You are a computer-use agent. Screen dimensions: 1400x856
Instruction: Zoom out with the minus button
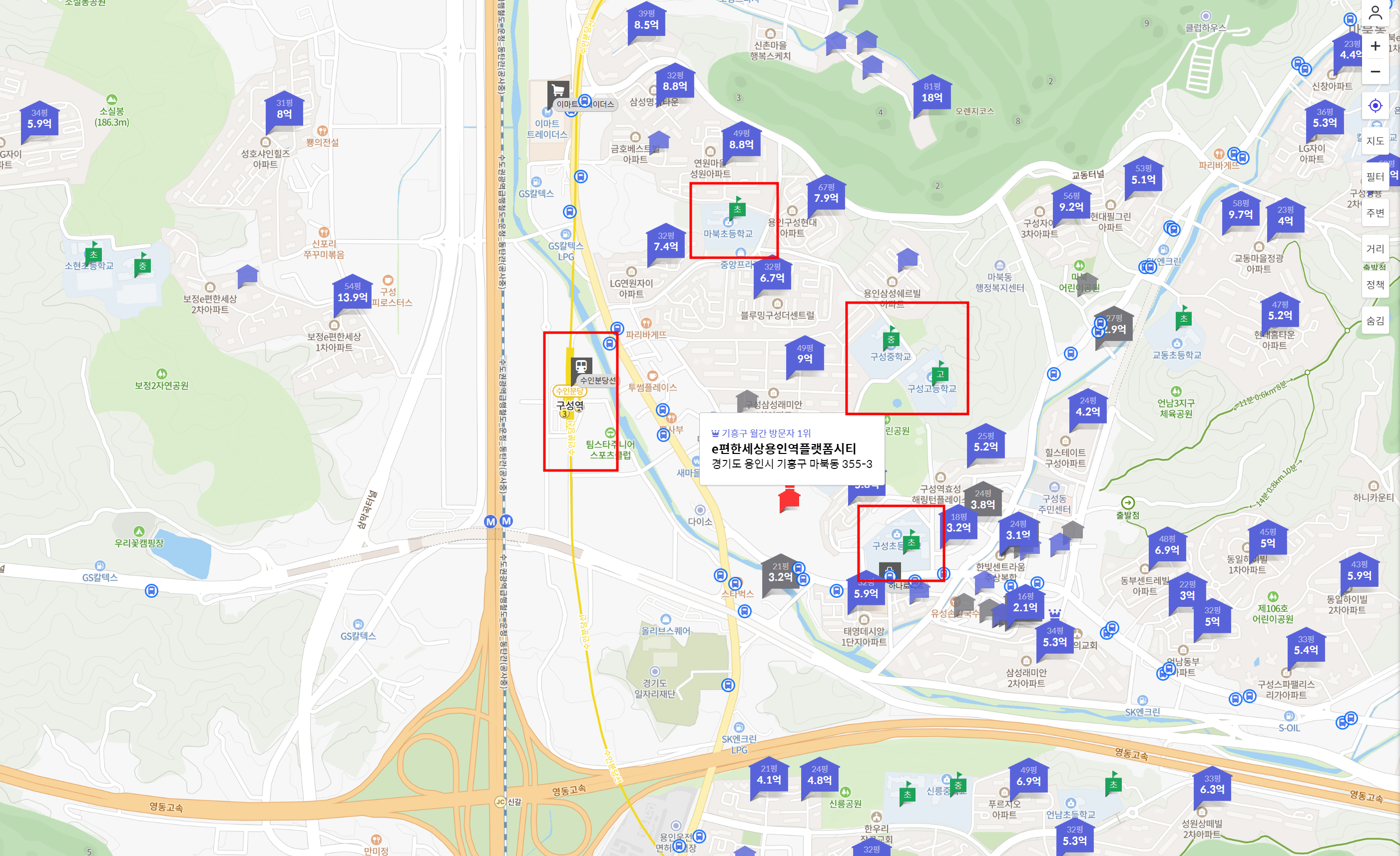coord(1375,71)
